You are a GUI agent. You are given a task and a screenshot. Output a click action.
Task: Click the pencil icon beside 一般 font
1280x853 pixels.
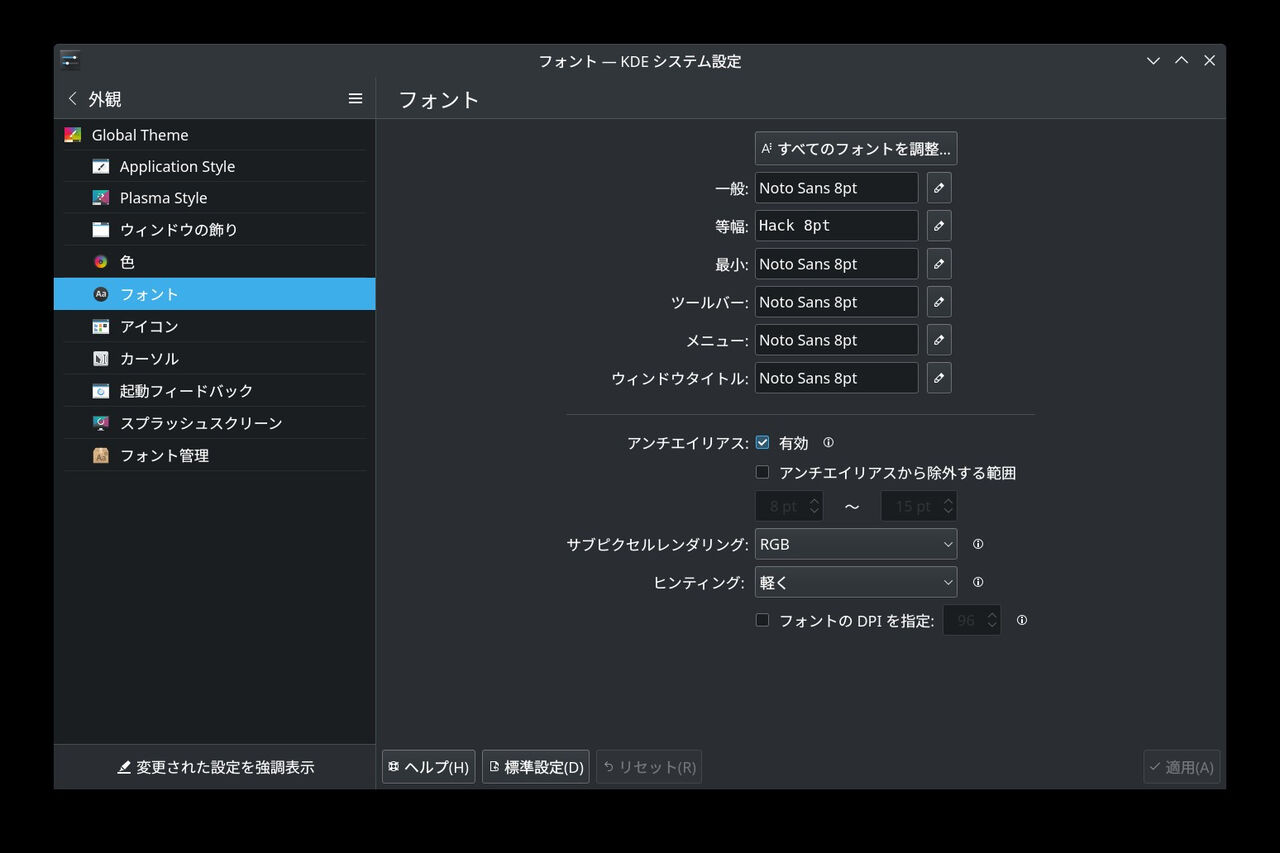pyautogui.click(x=938, y=187)
